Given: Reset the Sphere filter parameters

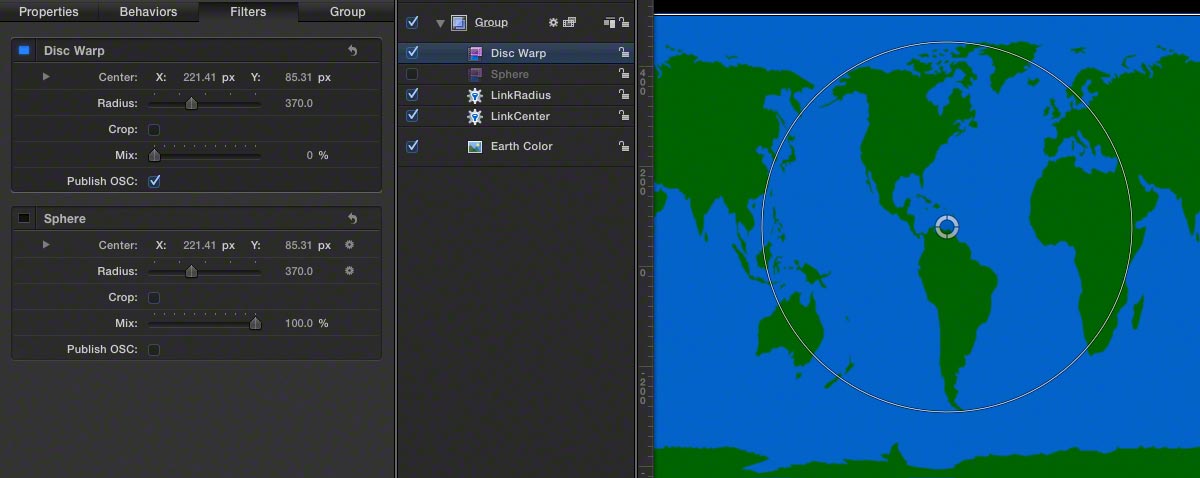Looking at the screenshot, I should click(x=352, y=219).
